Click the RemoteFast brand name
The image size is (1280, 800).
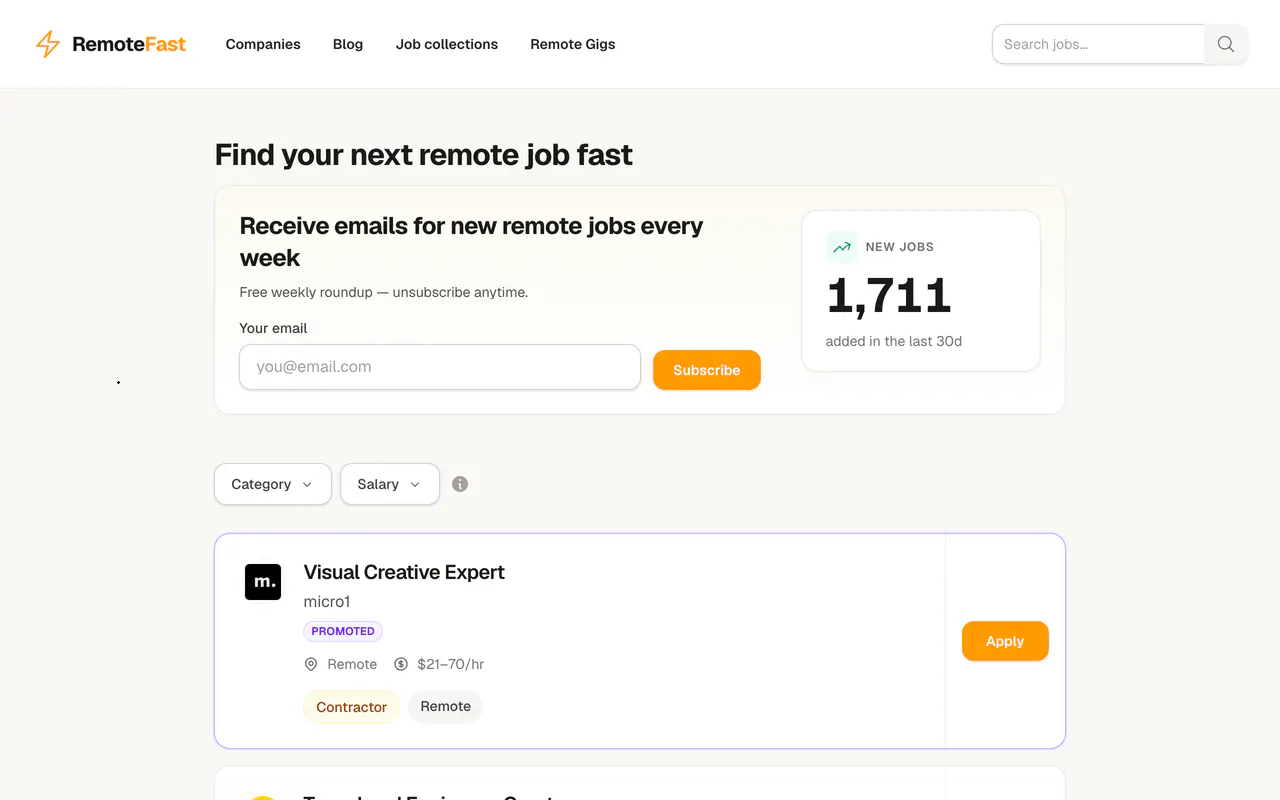point(129,44)
